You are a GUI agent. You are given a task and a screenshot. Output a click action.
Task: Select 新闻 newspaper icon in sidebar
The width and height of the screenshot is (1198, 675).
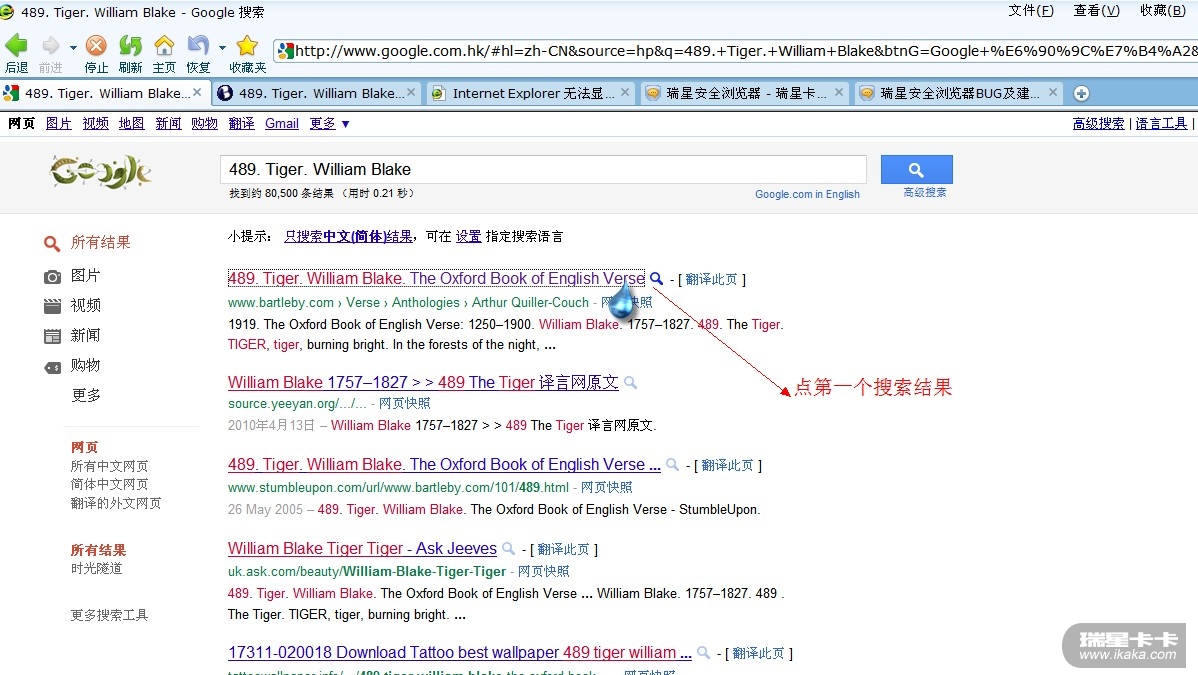click(53, 336)
